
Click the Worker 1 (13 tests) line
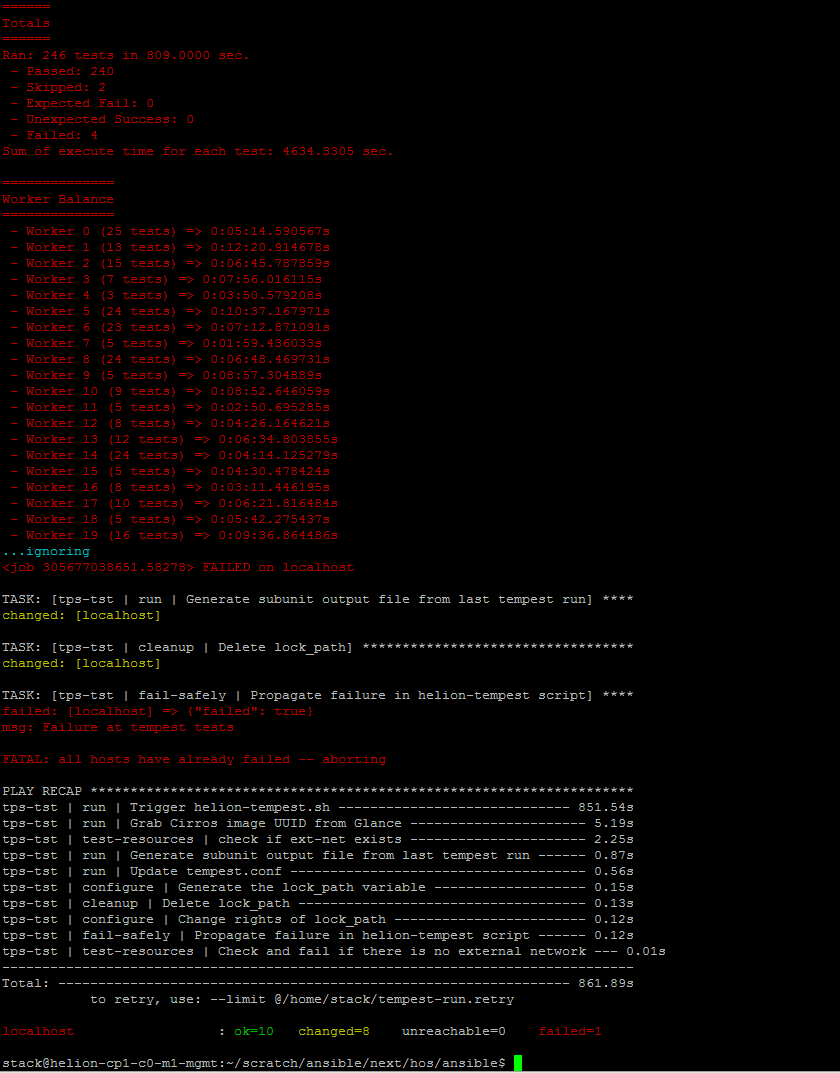[170, 247]
